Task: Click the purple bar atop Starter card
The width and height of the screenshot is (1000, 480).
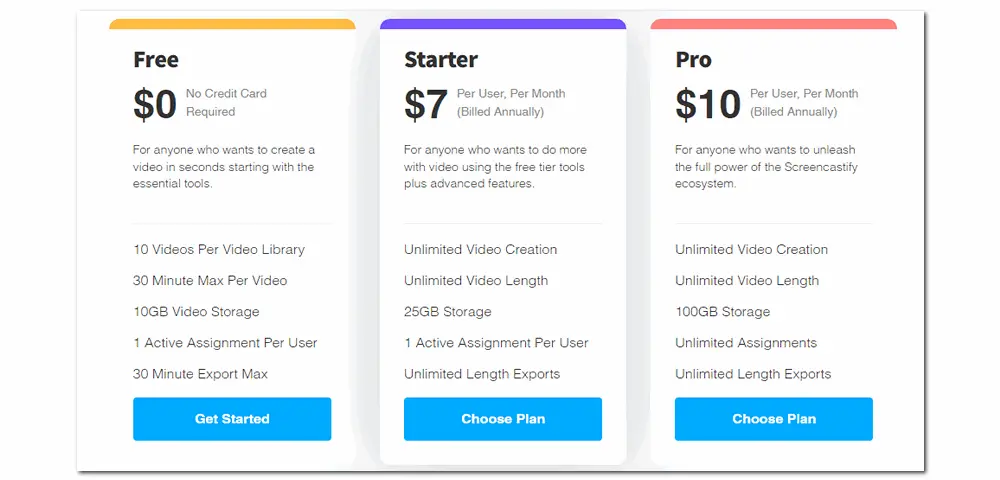Action: [503, 24]
